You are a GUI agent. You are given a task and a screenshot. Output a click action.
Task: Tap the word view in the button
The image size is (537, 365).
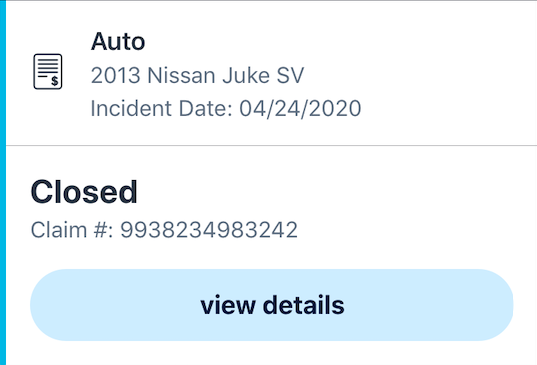pos(228,305)
